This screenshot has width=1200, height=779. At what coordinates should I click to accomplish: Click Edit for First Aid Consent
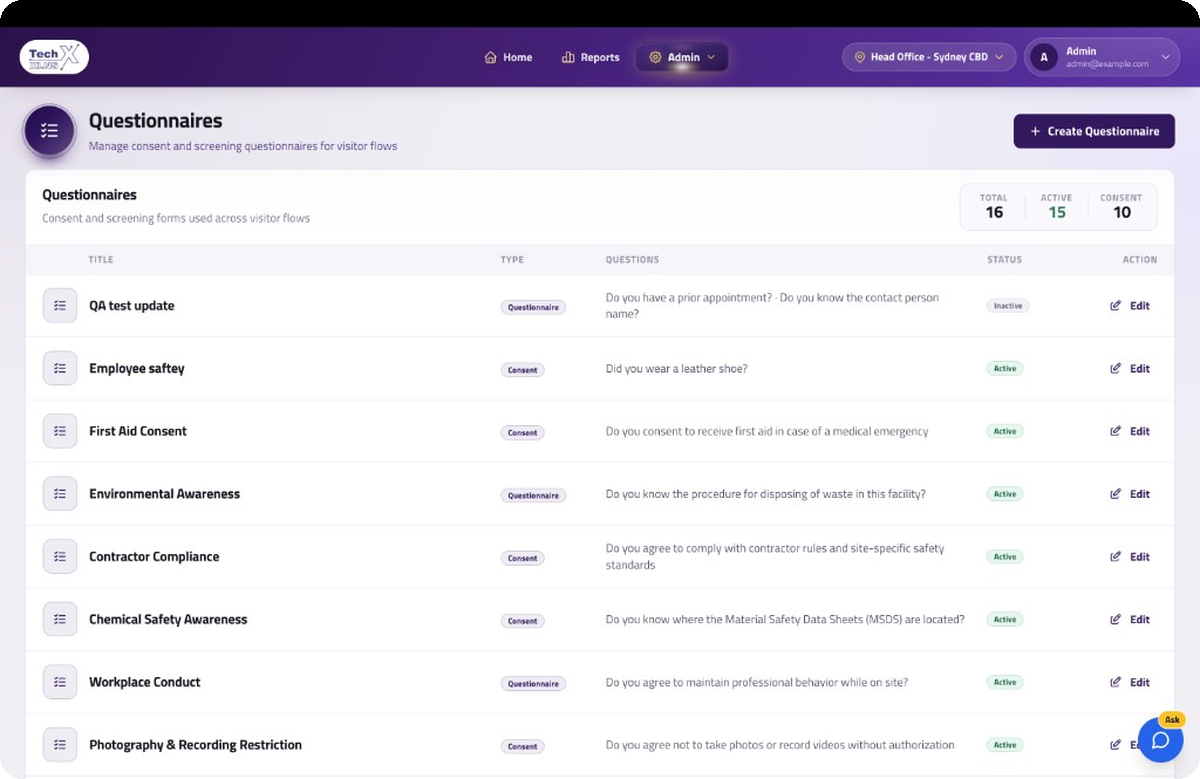(1130, 431)
